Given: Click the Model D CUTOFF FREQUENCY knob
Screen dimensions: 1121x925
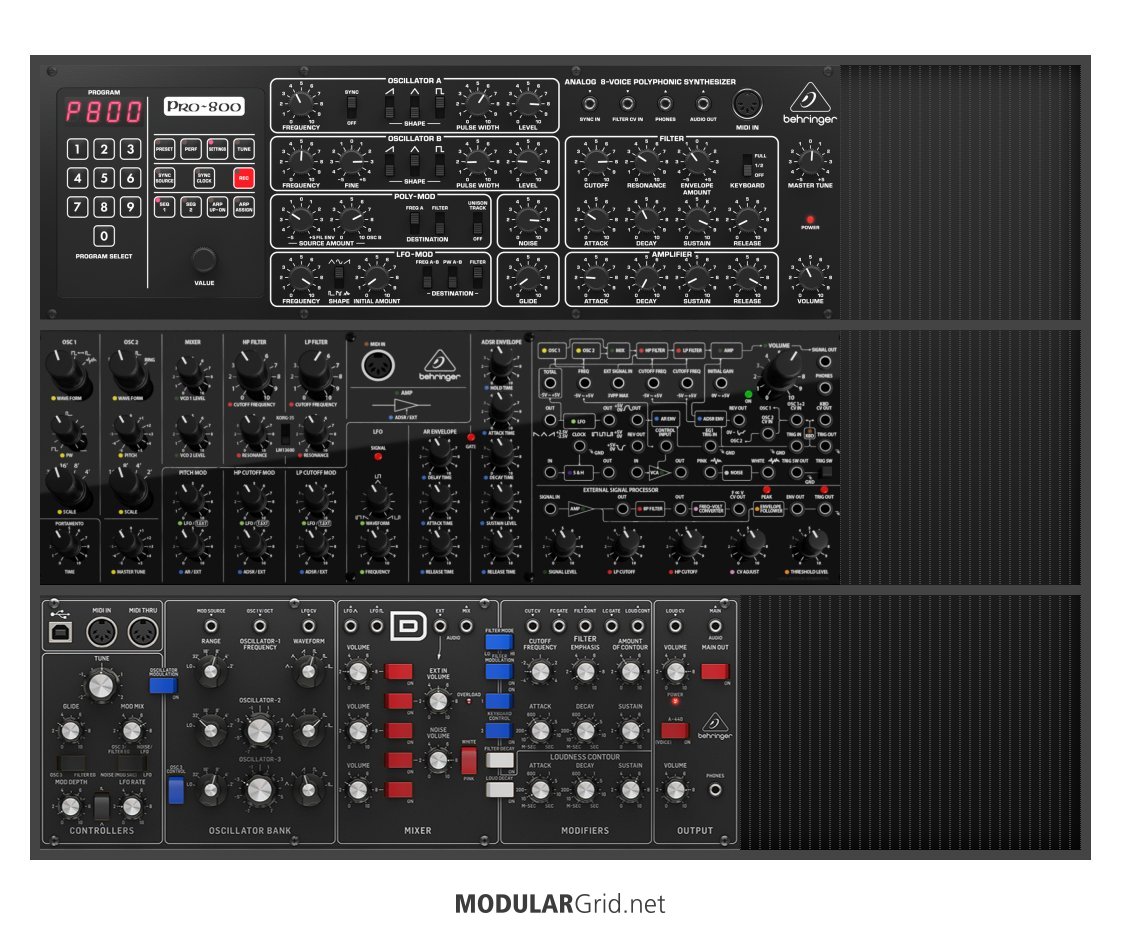Looking at the screenshot, I should tap(540, 672).
